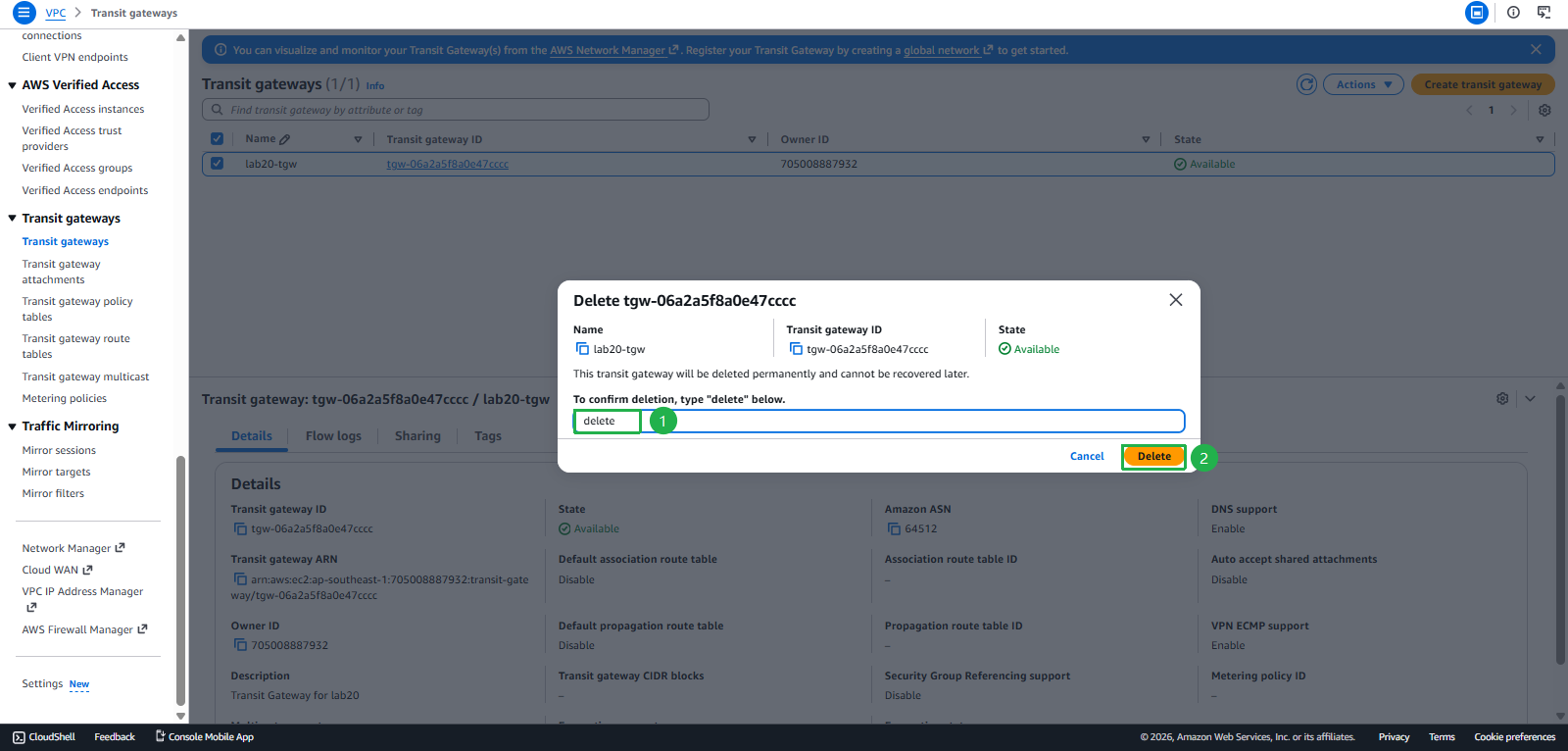
Task: Edit the Name column pencil icon
Action: 284,139
